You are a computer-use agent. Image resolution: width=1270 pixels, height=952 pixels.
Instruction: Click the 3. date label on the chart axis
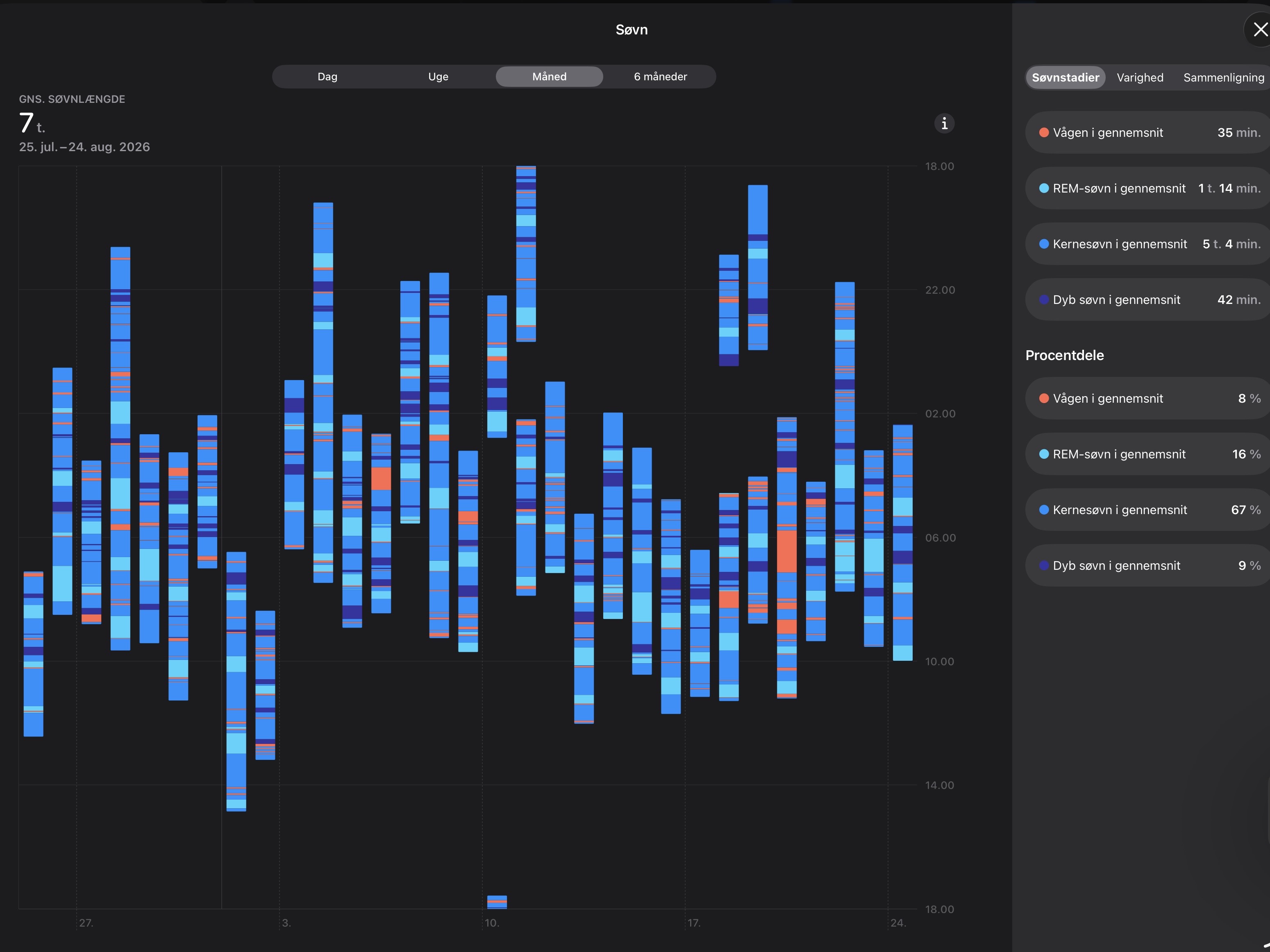click(286, 923)
